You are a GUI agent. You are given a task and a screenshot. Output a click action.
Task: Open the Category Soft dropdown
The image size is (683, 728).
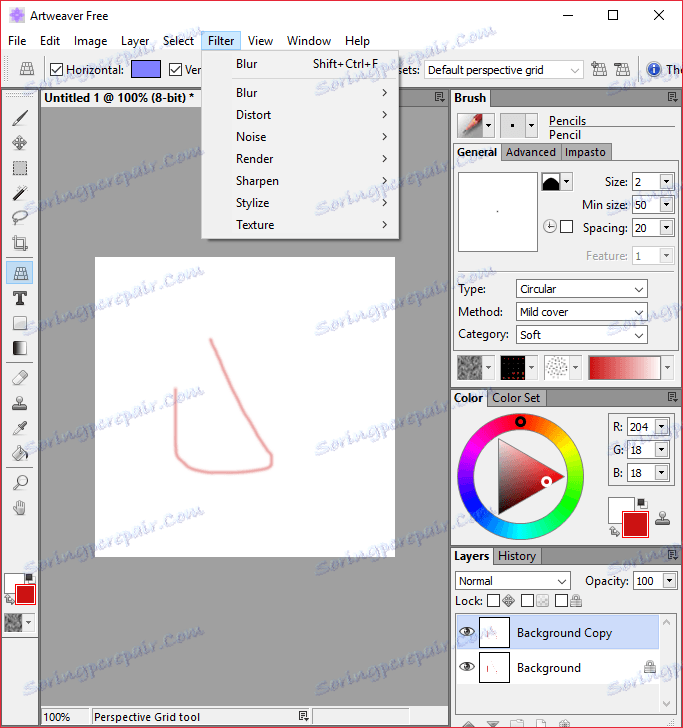581,335
